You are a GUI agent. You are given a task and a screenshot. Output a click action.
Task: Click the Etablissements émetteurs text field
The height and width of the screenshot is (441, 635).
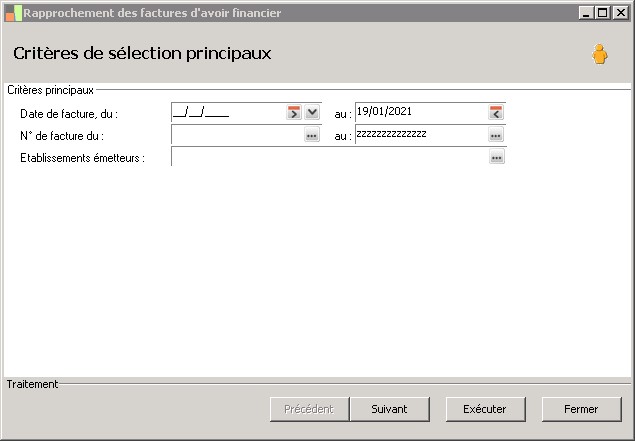329,157
